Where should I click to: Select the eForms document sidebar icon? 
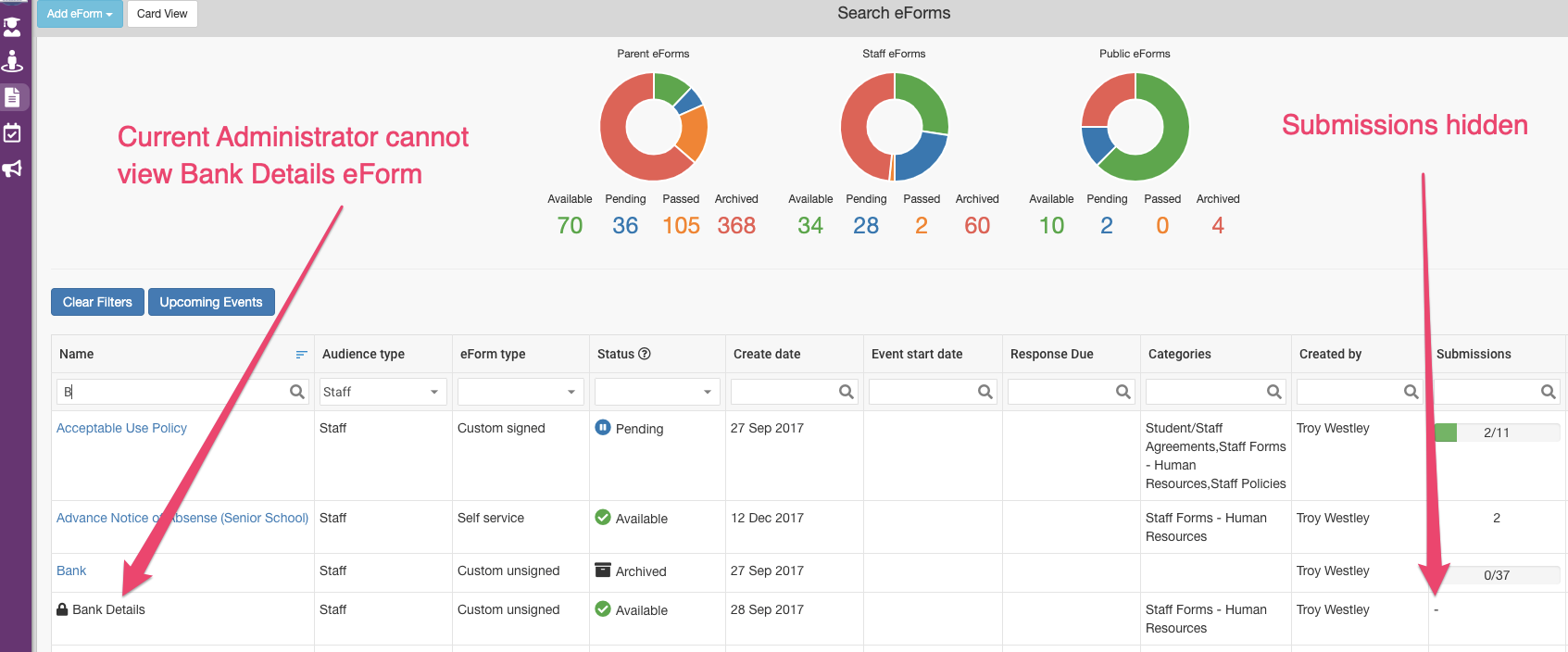13,97
